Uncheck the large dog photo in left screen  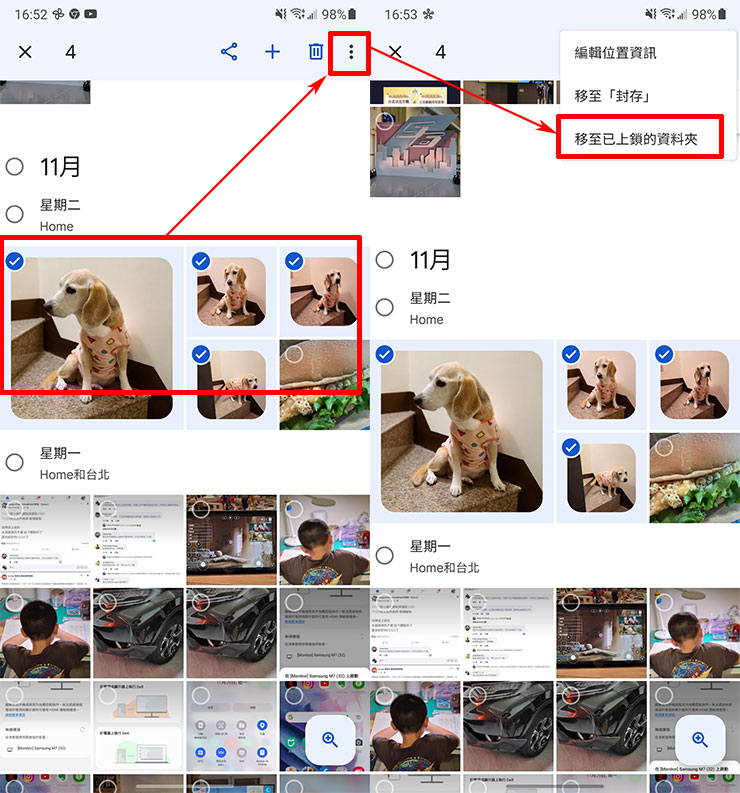coord(15,261)
